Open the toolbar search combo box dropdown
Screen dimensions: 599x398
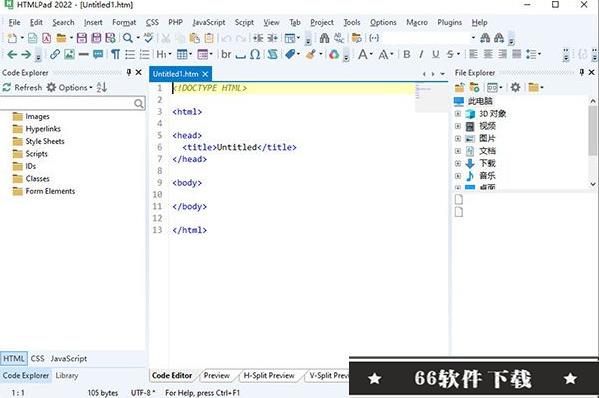[x=473, y=37]
